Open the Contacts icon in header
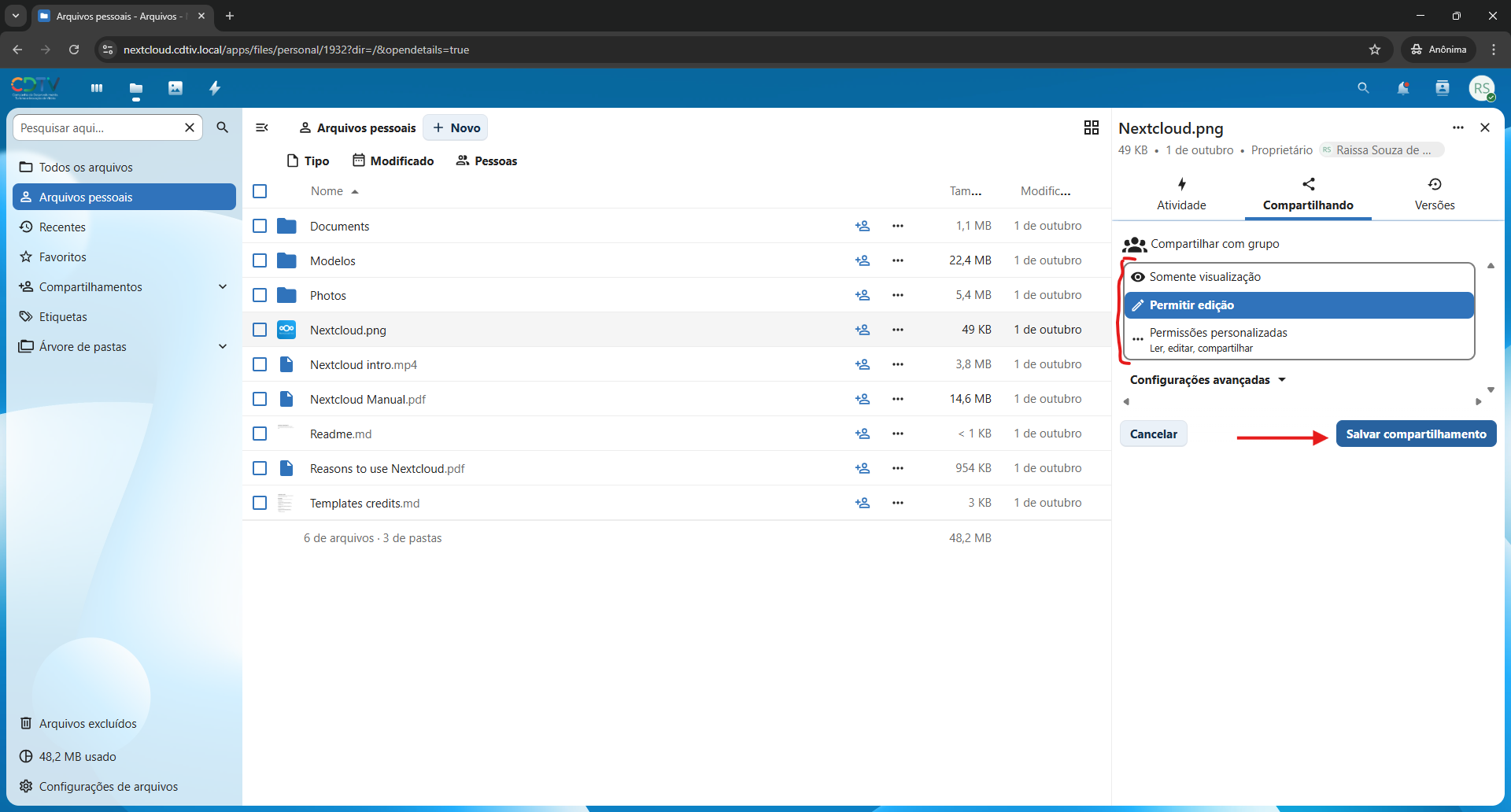 click(1442, 88)
